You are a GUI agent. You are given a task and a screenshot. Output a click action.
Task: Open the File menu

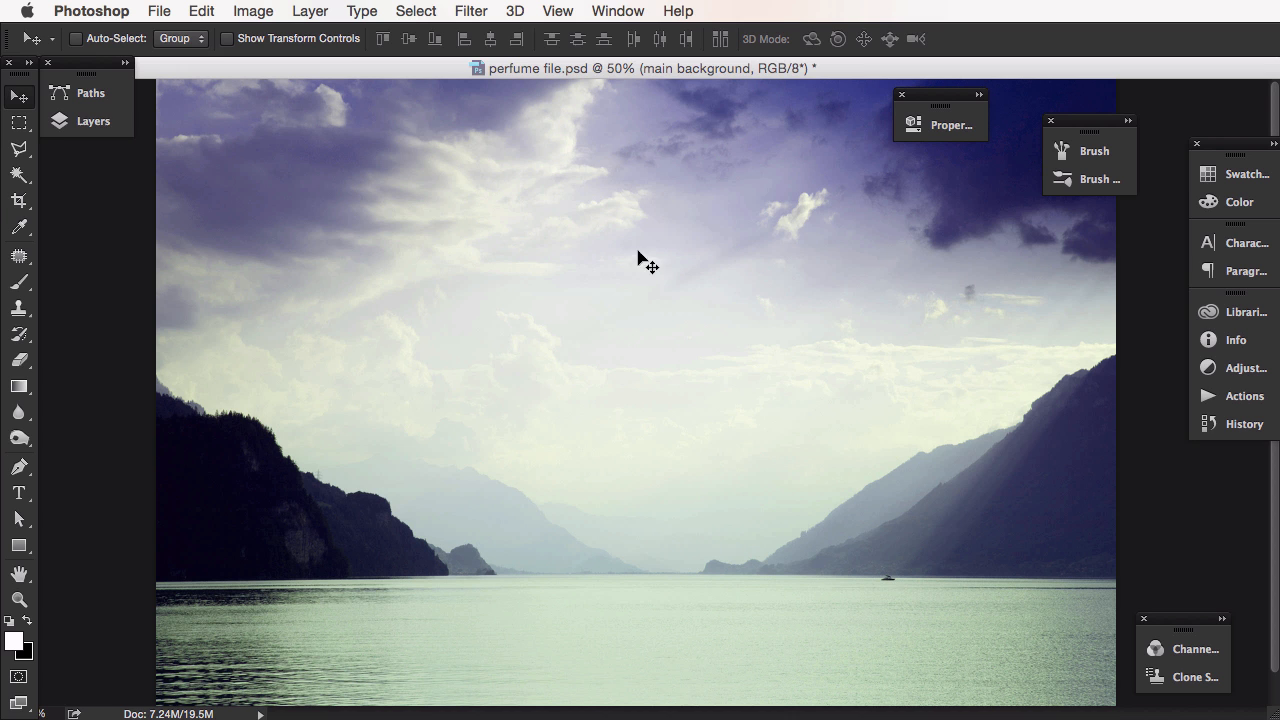point(159,11)
